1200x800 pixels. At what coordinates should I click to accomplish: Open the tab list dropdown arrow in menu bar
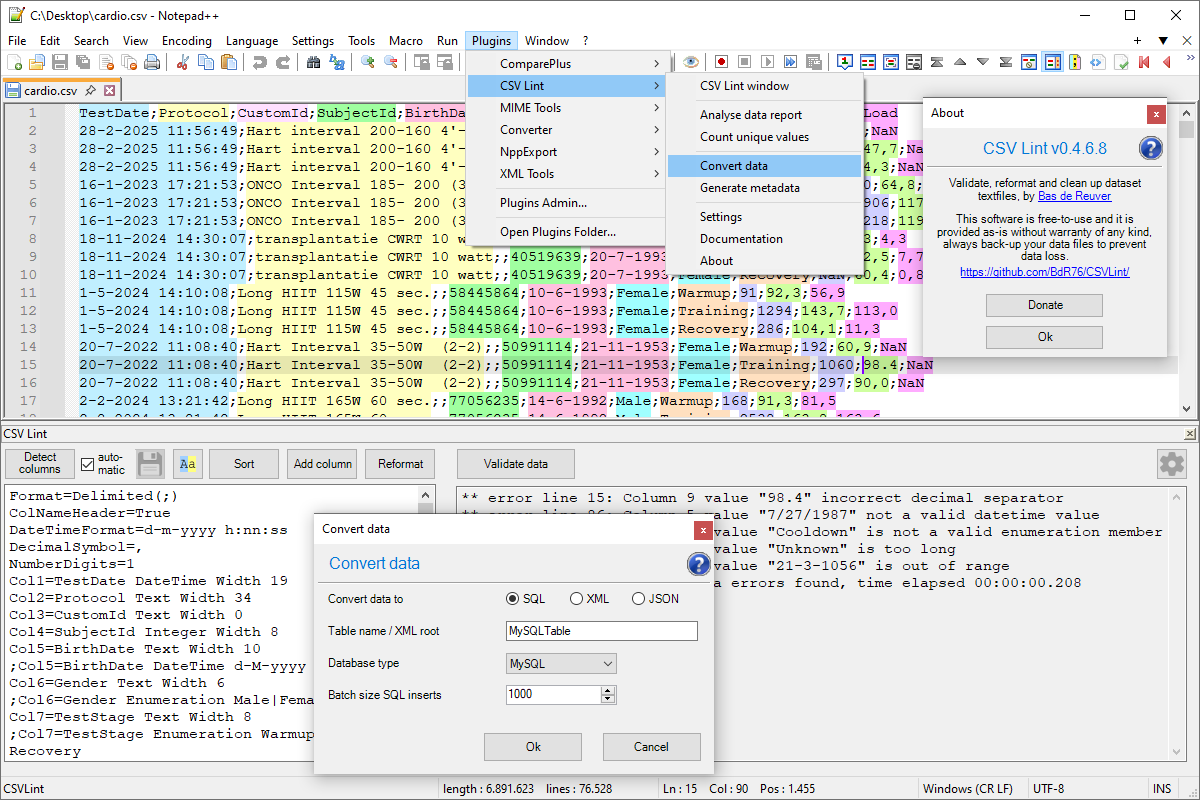(x=1163, y=41)
